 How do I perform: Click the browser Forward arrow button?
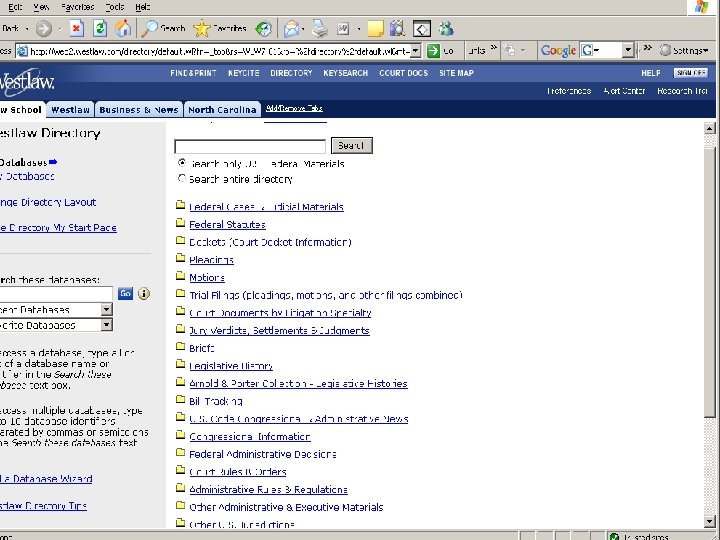pos(44,29)
